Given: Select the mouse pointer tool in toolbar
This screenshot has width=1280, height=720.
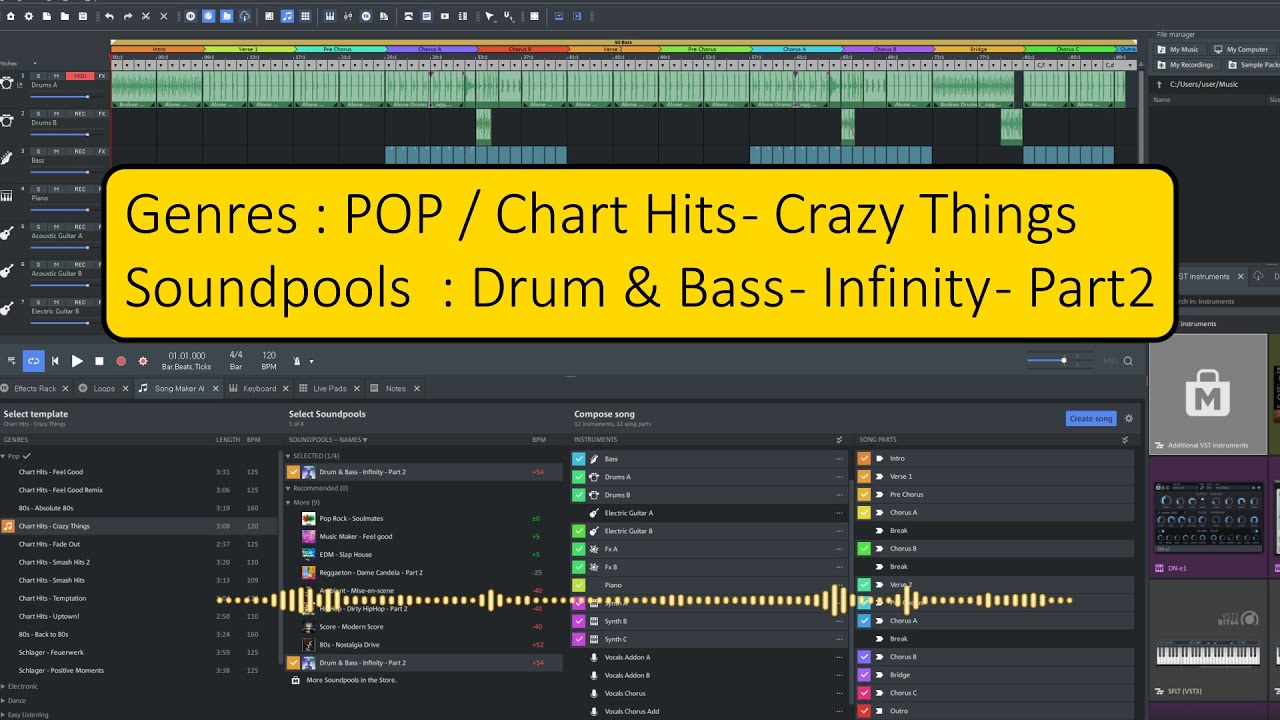Looking at the screenshot, I should click(x=489, y=16).
